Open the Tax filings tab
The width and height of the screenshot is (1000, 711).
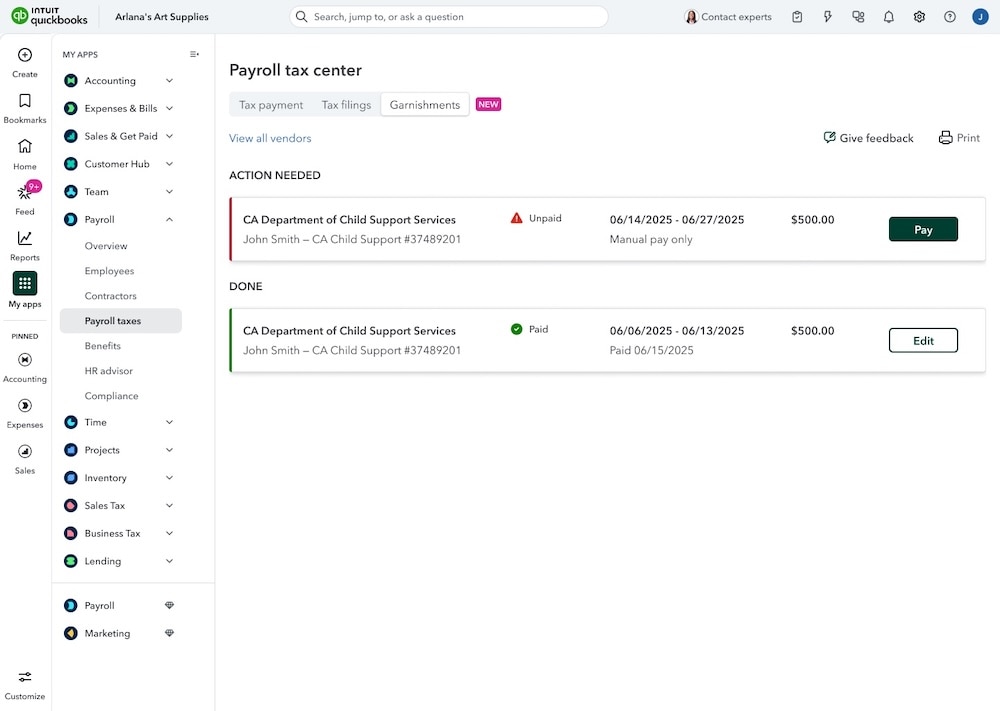point(347,103)
